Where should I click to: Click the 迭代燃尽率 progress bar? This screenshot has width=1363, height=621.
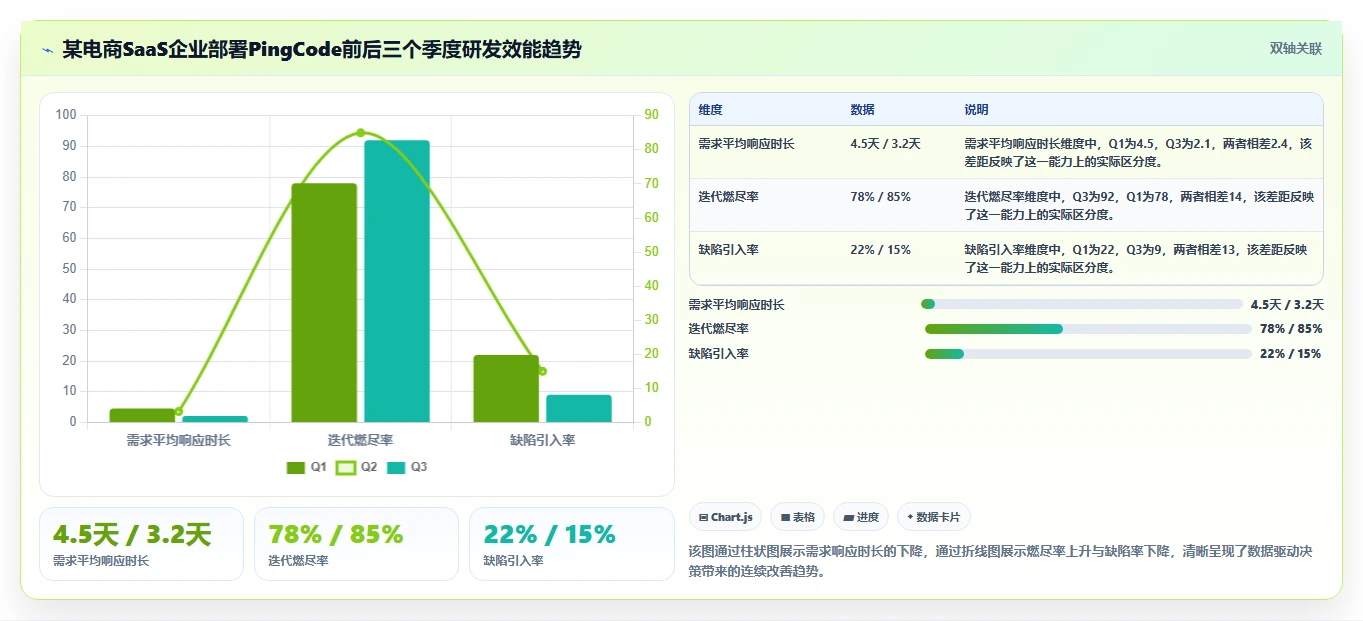tap(1088, 329)
